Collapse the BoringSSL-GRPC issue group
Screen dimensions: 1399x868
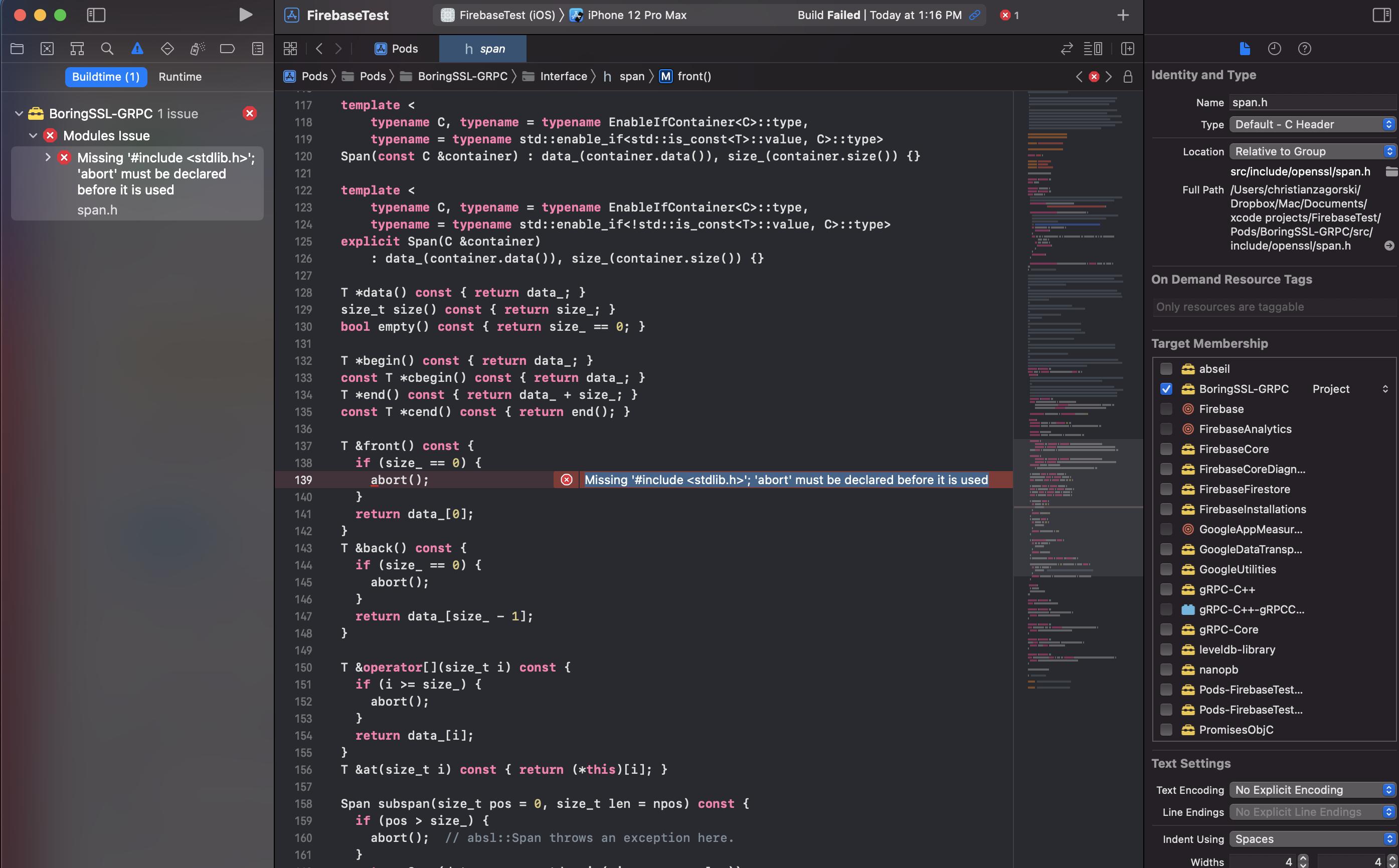19,114
